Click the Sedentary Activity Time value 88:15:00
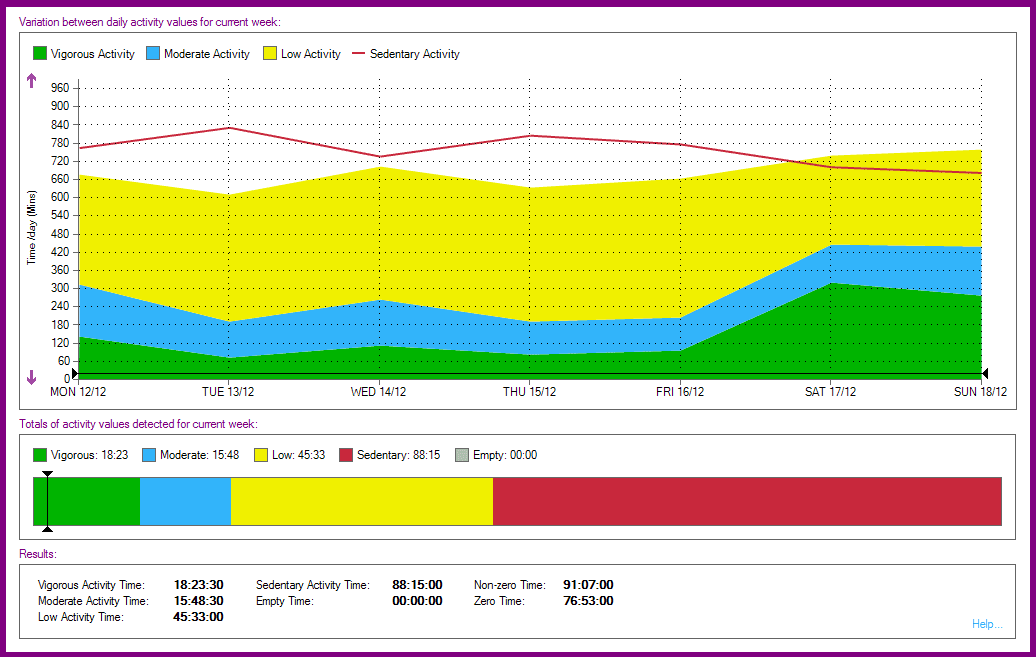The height and width of the screenshot is (657, 1036). click(x=417, y=584)
